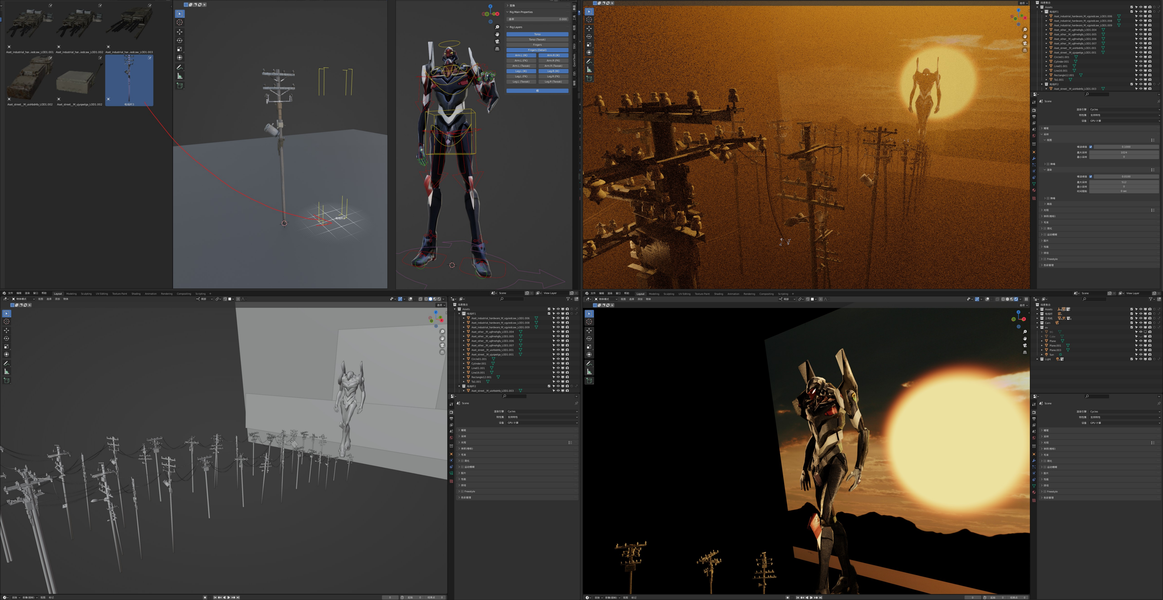Click the pan hand icon in character rig viewport

[x=497, y=34]
